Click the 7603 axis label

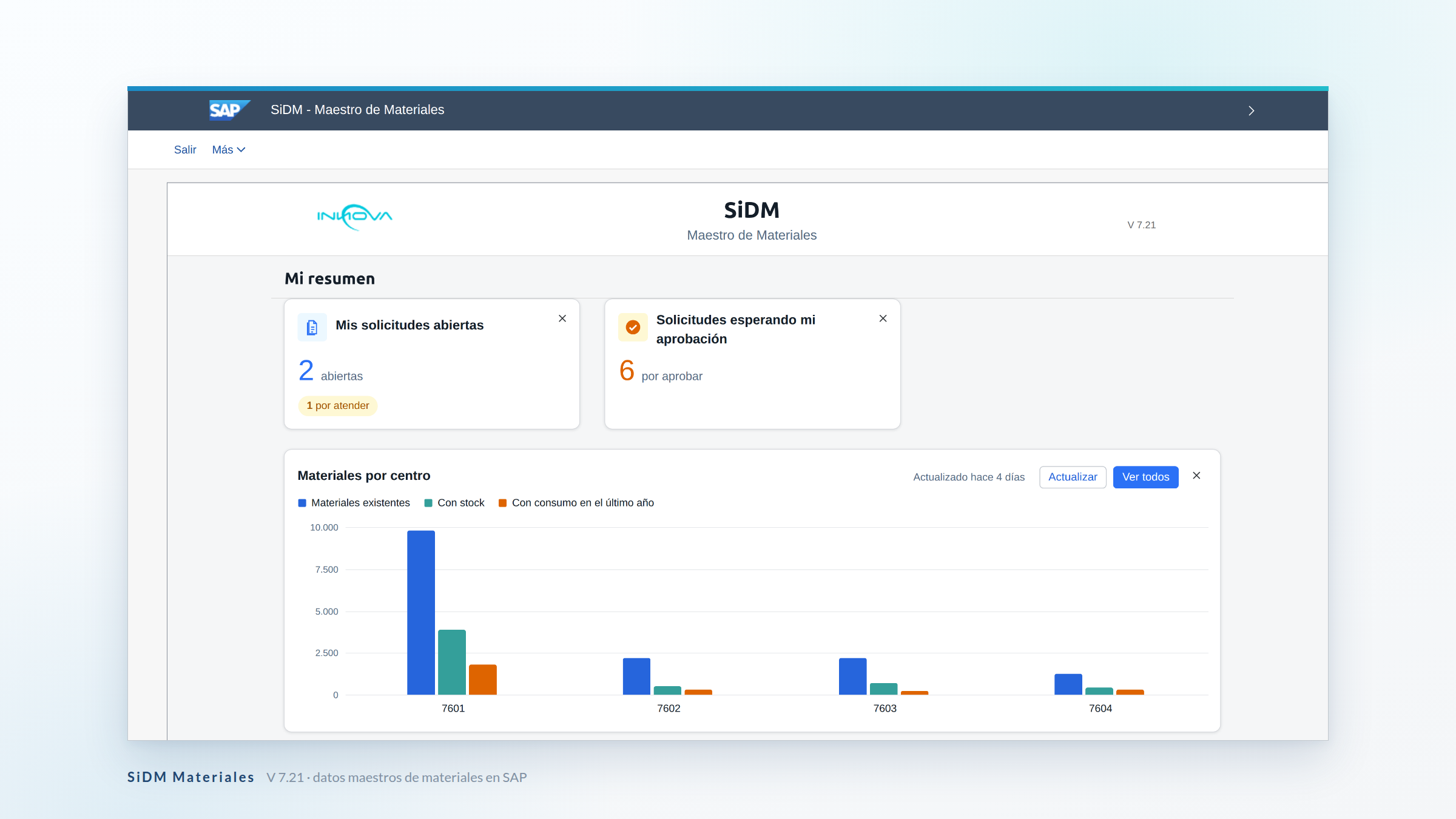(885, 709)
